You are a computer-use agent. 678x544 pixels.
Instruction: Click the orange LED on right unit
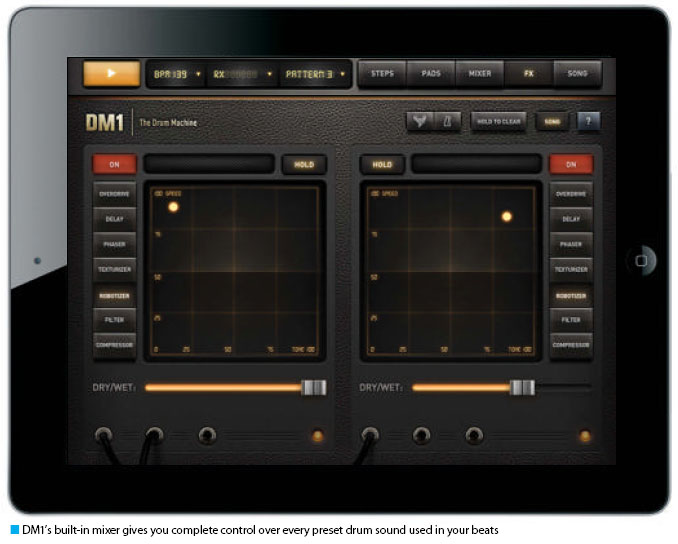tap(585, 436)
